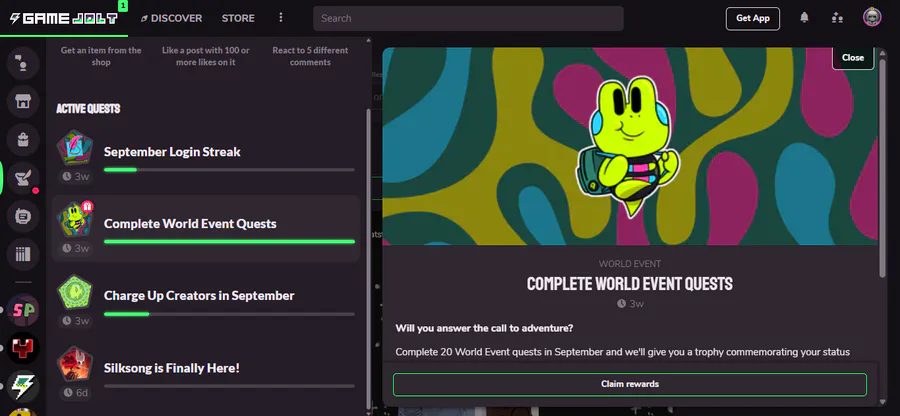Click the quest detail panel scrollbar
This screenshot has width=900, height=416.
[x=882, y=166]
